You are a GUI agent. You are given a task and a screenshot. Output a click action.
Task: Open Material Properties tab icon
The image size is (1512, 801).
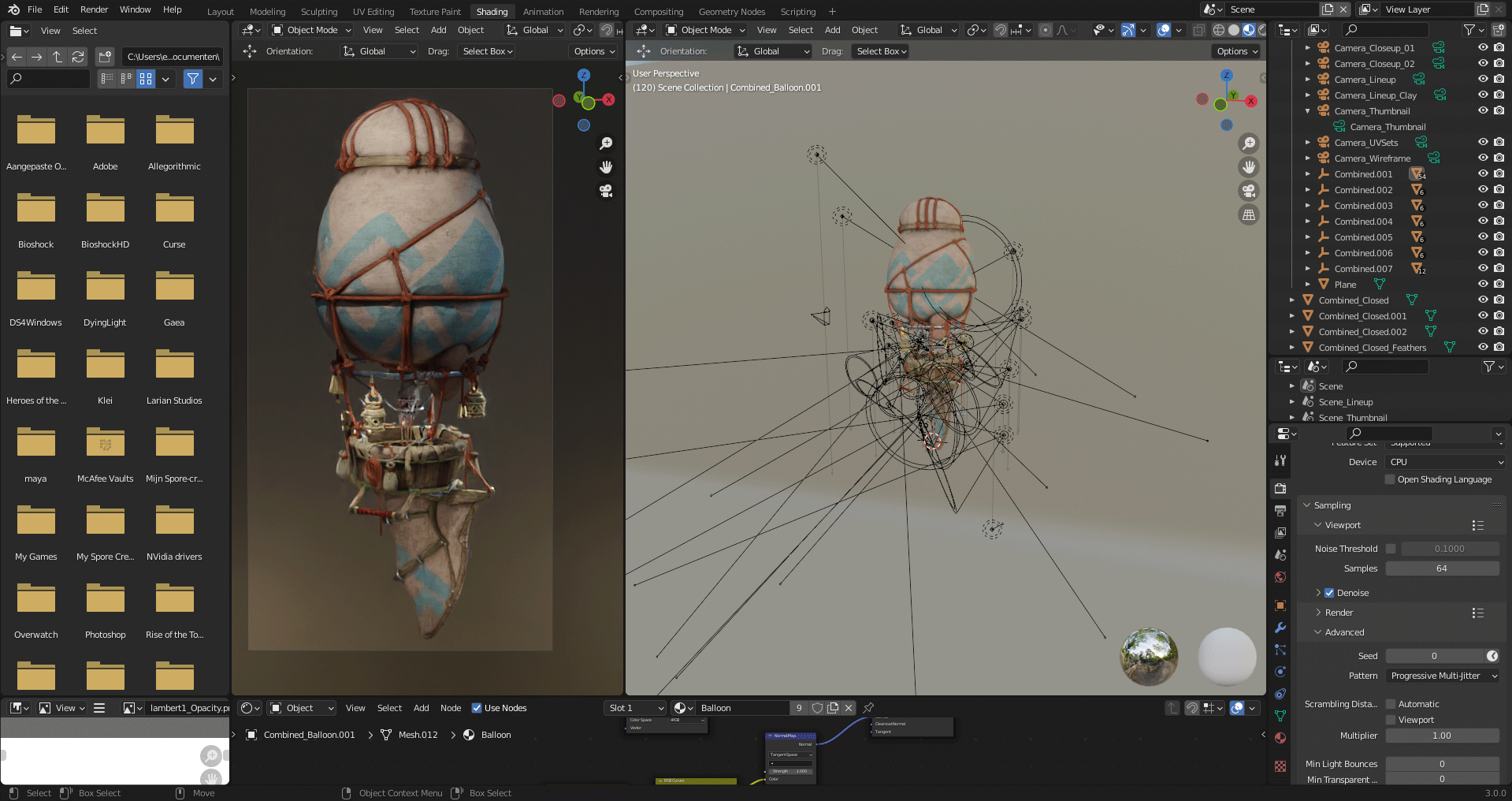[1280, 738]
